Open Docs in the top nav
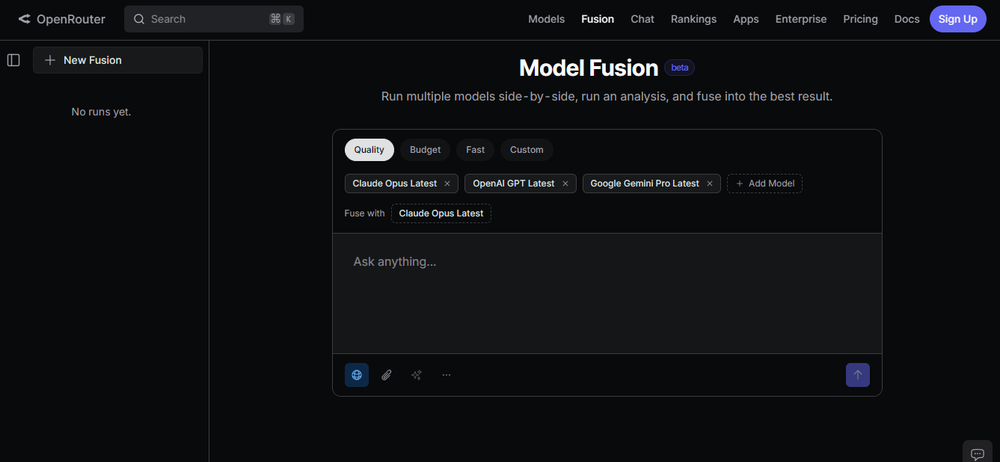The height and width of the screenshot is (462, 1000). coord(907,19)
